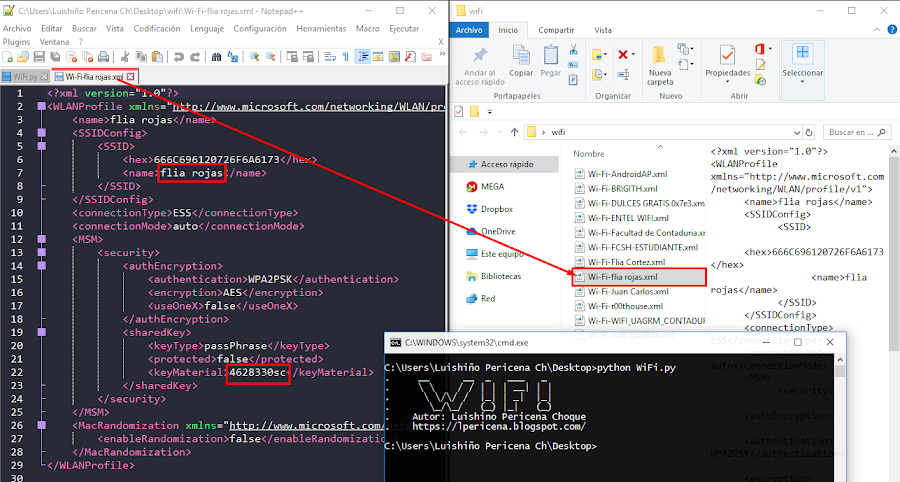
Task: Collapse the WLANProfile fold on line 2
Action: click(41, 106)
